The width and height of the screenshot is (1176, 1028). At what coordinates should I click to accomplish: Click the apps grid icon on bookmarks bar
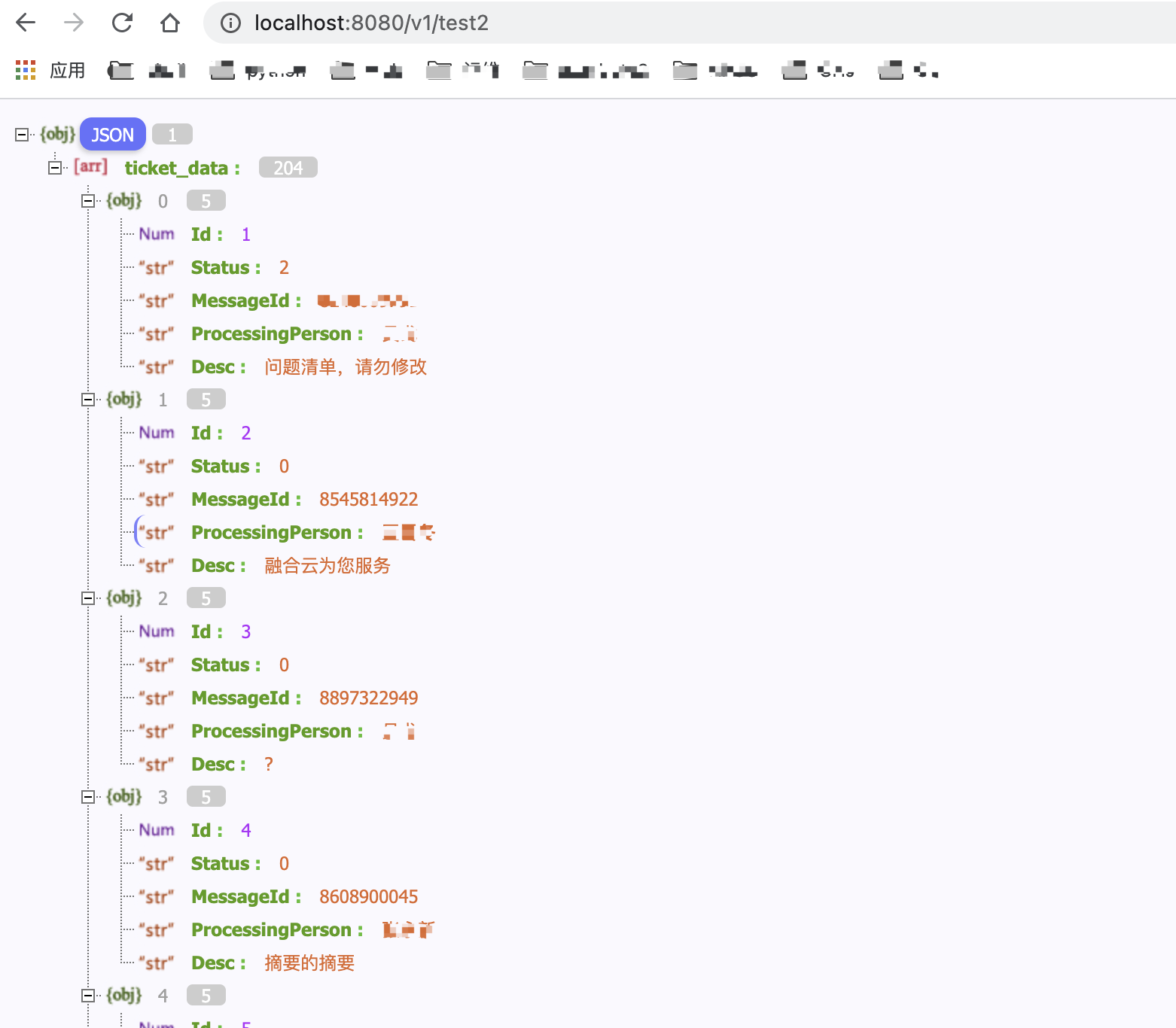(25, 69)
